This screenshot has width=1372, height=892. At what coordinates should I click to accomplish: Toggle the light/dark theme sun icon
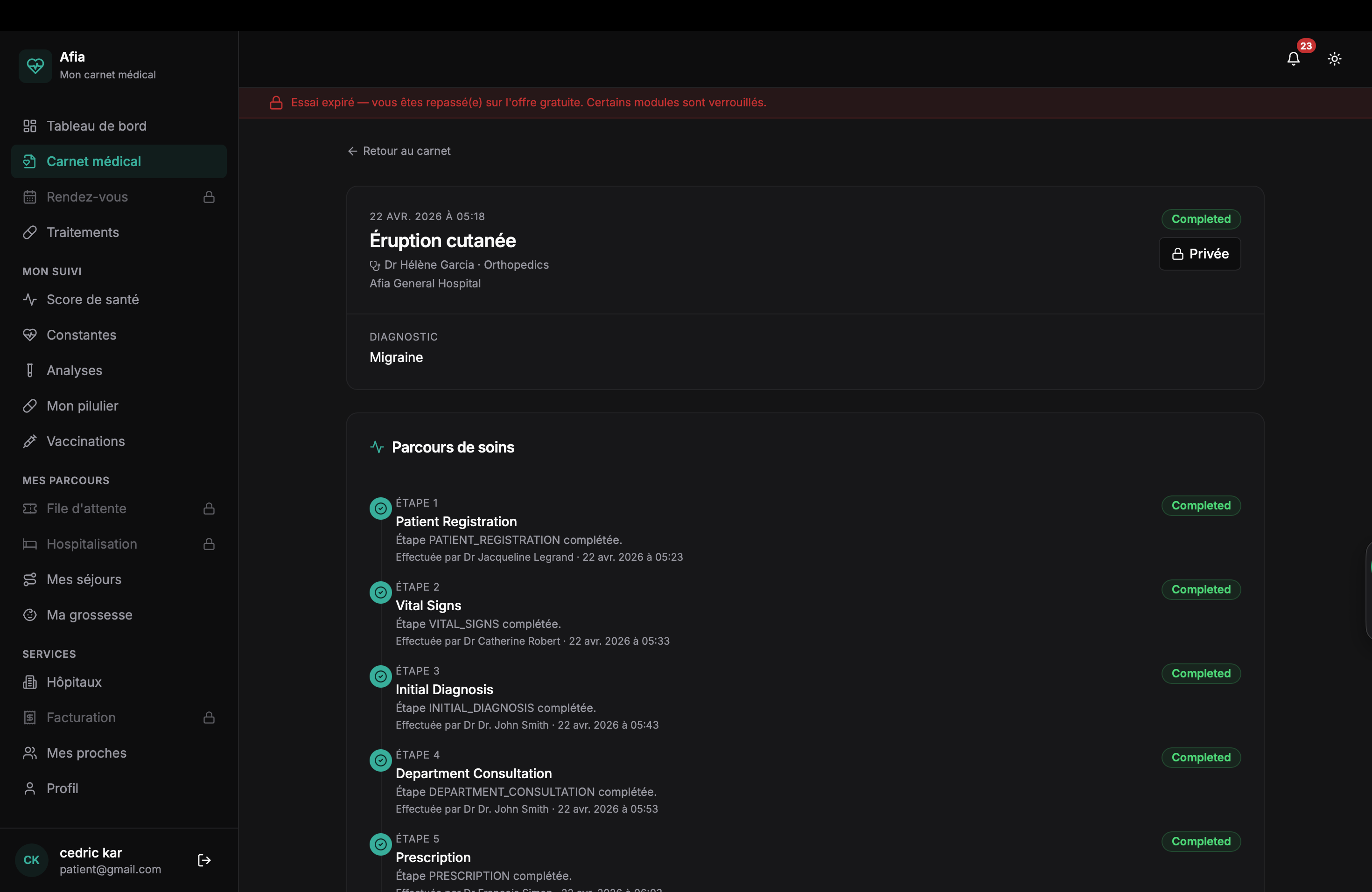pyautogui.click(x=1335, y=59)
